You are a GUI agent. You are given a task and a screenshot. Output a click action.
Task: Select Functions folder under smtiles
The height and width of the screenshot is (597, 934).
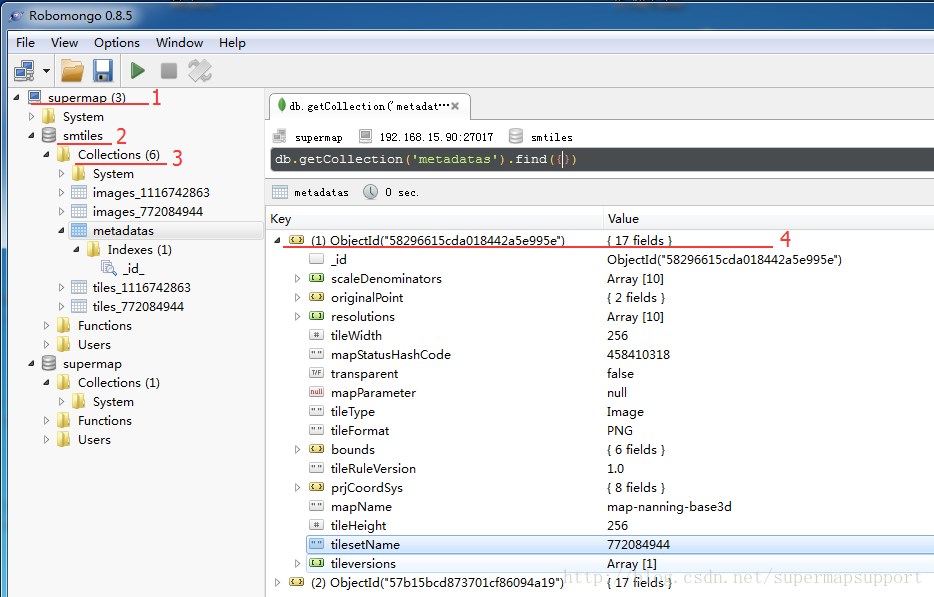click(x=105, y=325)
